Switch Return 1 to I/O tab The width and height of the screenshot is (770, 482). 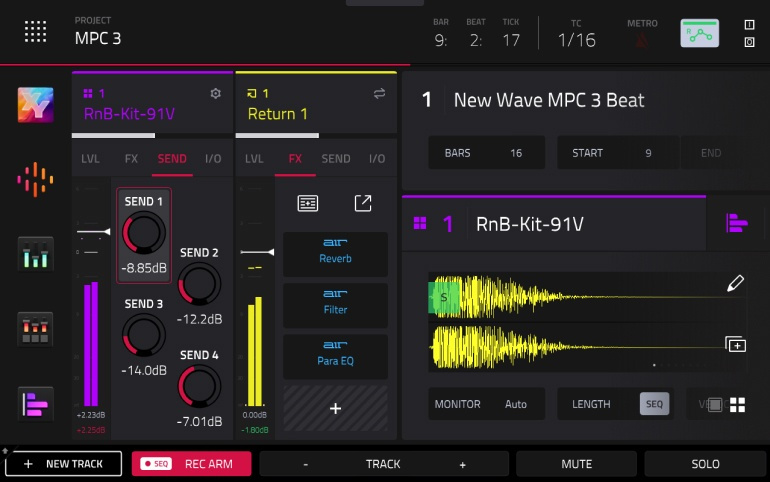click(x=377, y=159)
